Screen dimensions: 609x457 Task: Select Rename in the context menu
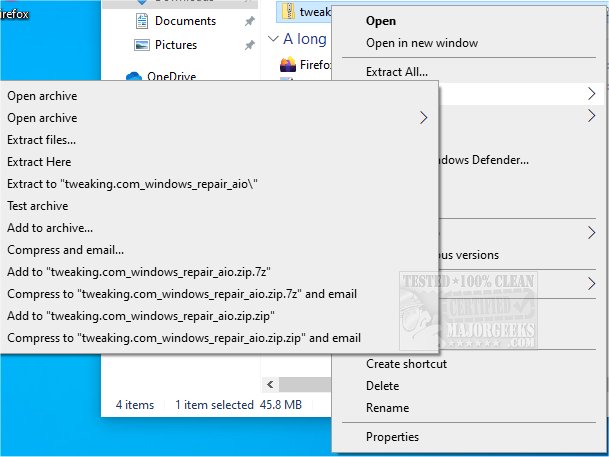tap(388, 408)
